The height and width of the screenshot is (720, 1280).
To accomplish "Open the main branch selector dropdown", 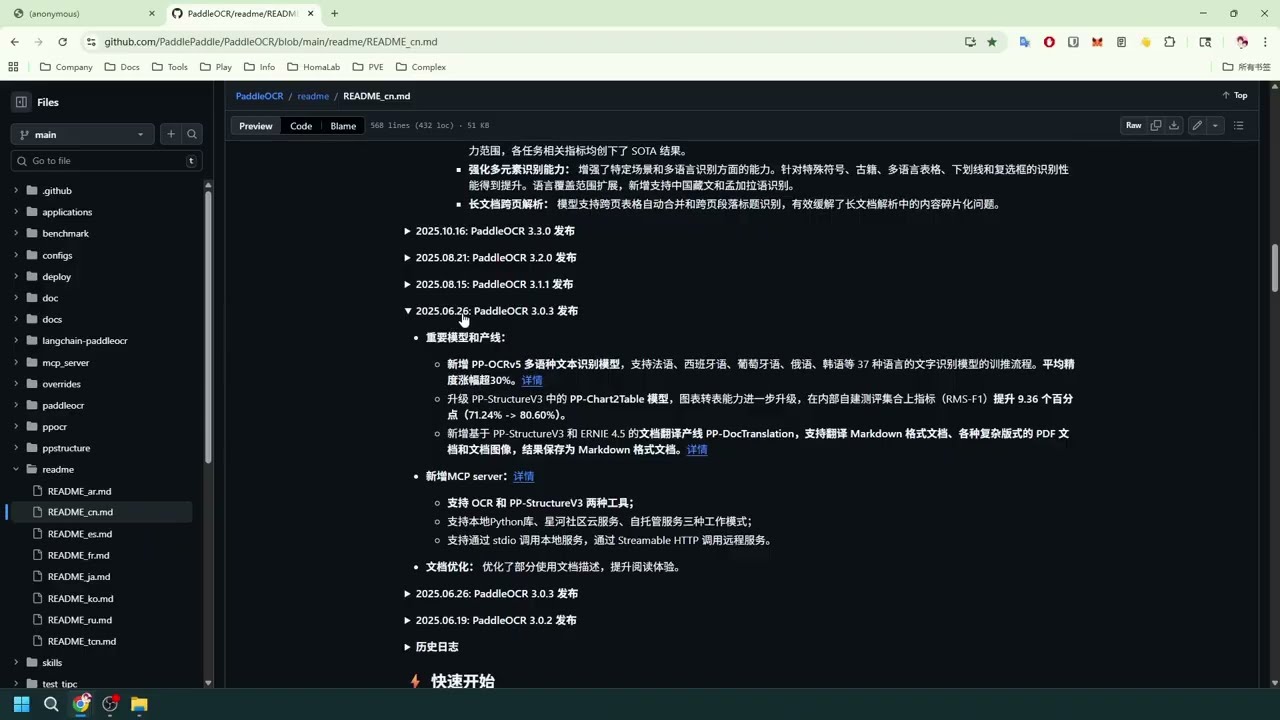I will 84,134.
